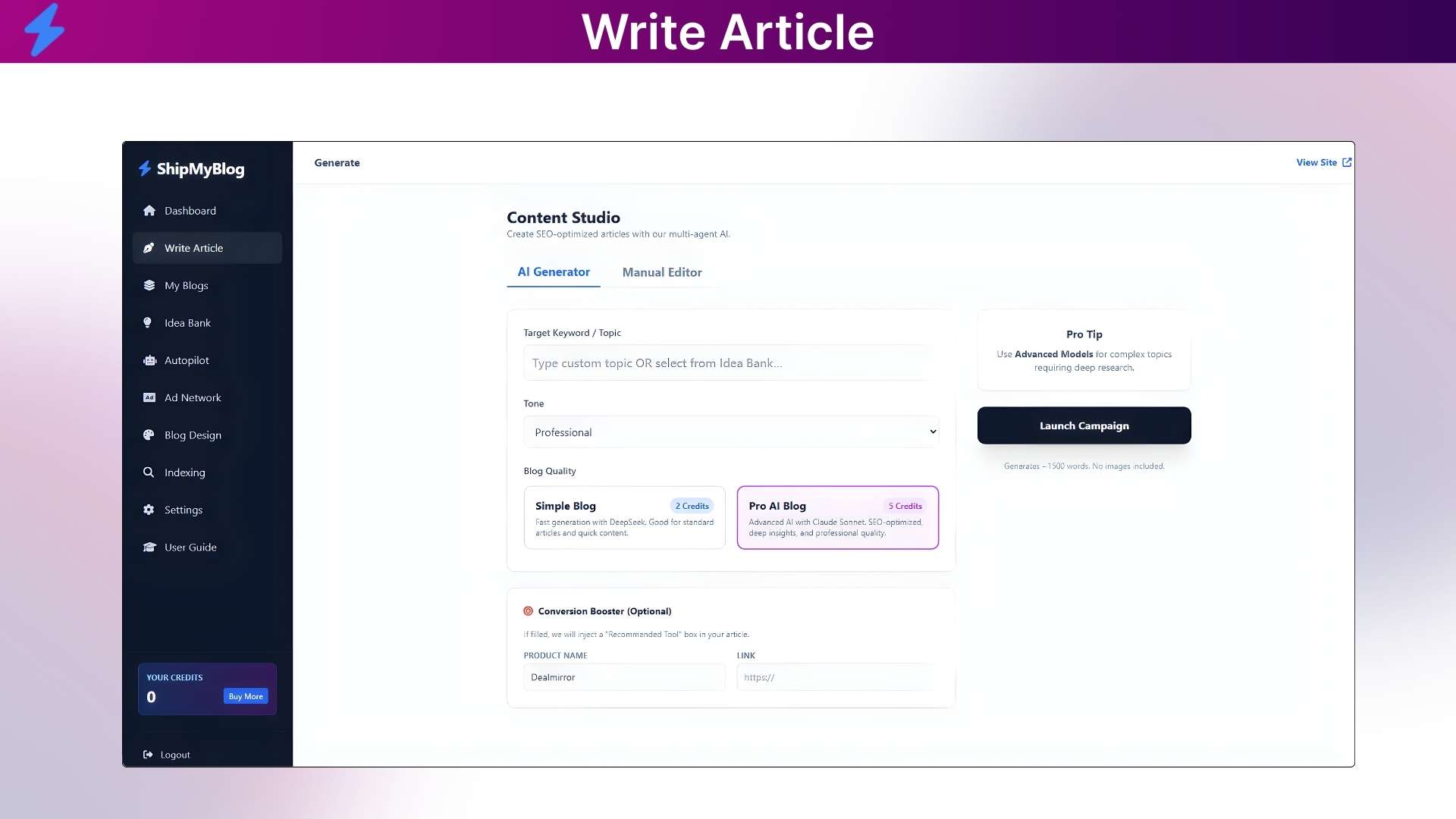This screenshot has width=1456, height=819.
Task: Click the Dashboard home icon
Action: pos(149,211)
